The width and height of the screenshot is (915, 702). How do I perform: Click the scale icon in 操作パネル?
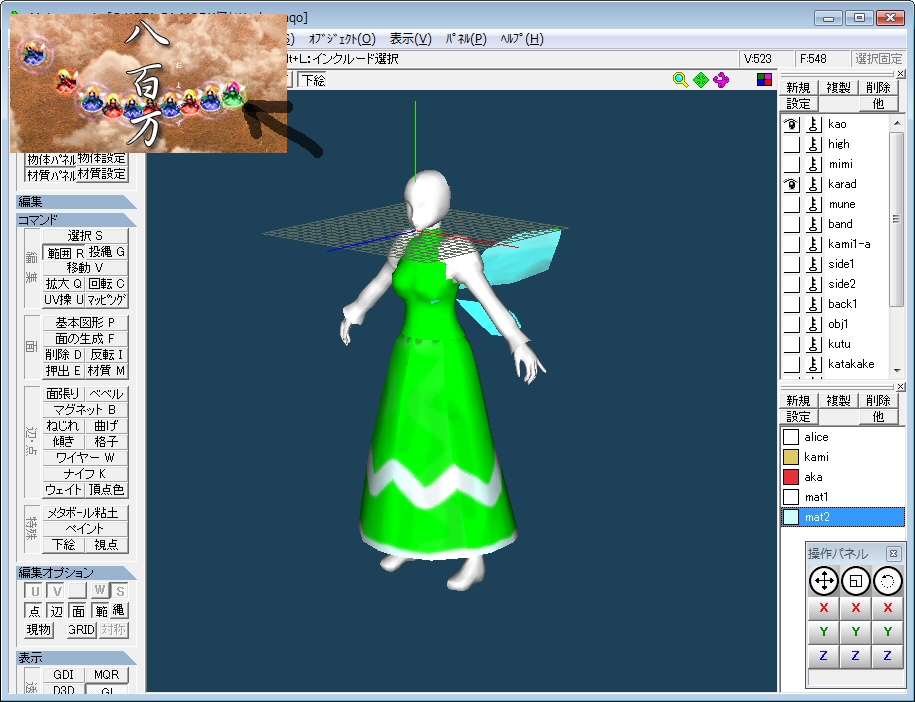pyautogui.click(x=856, y=580)
